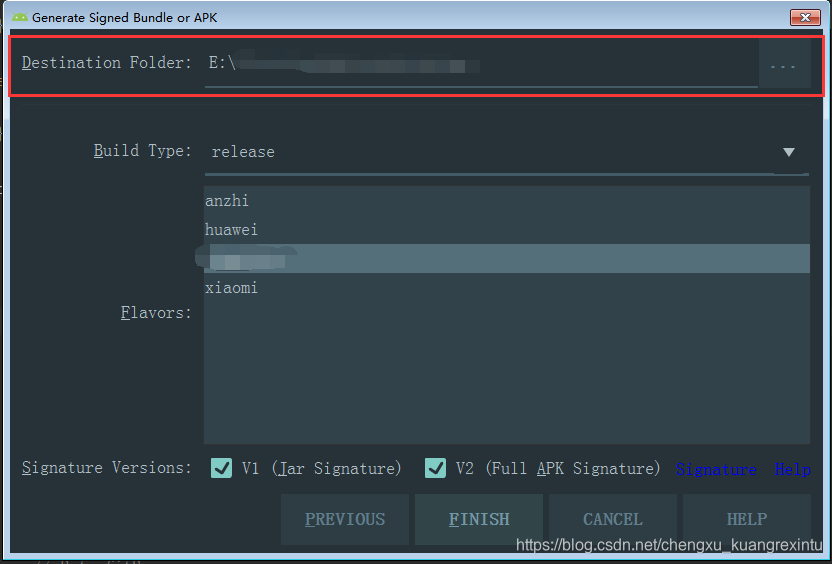Close the Generate Signed Bundle dialog
Screen dimensions: 832x564
(805, 18)
